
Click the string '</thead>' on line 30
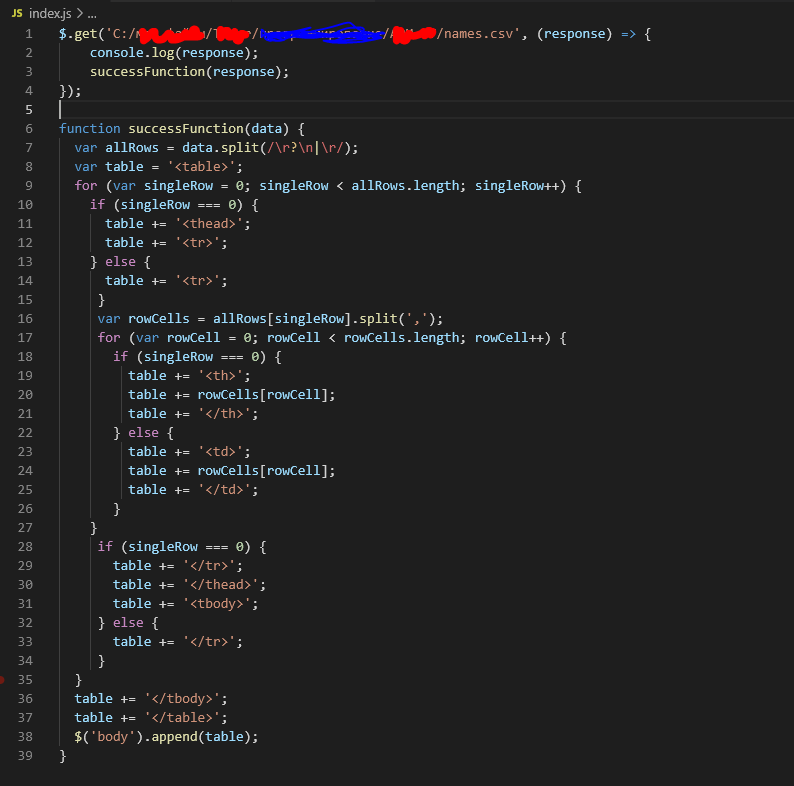(x=220, y=584)
